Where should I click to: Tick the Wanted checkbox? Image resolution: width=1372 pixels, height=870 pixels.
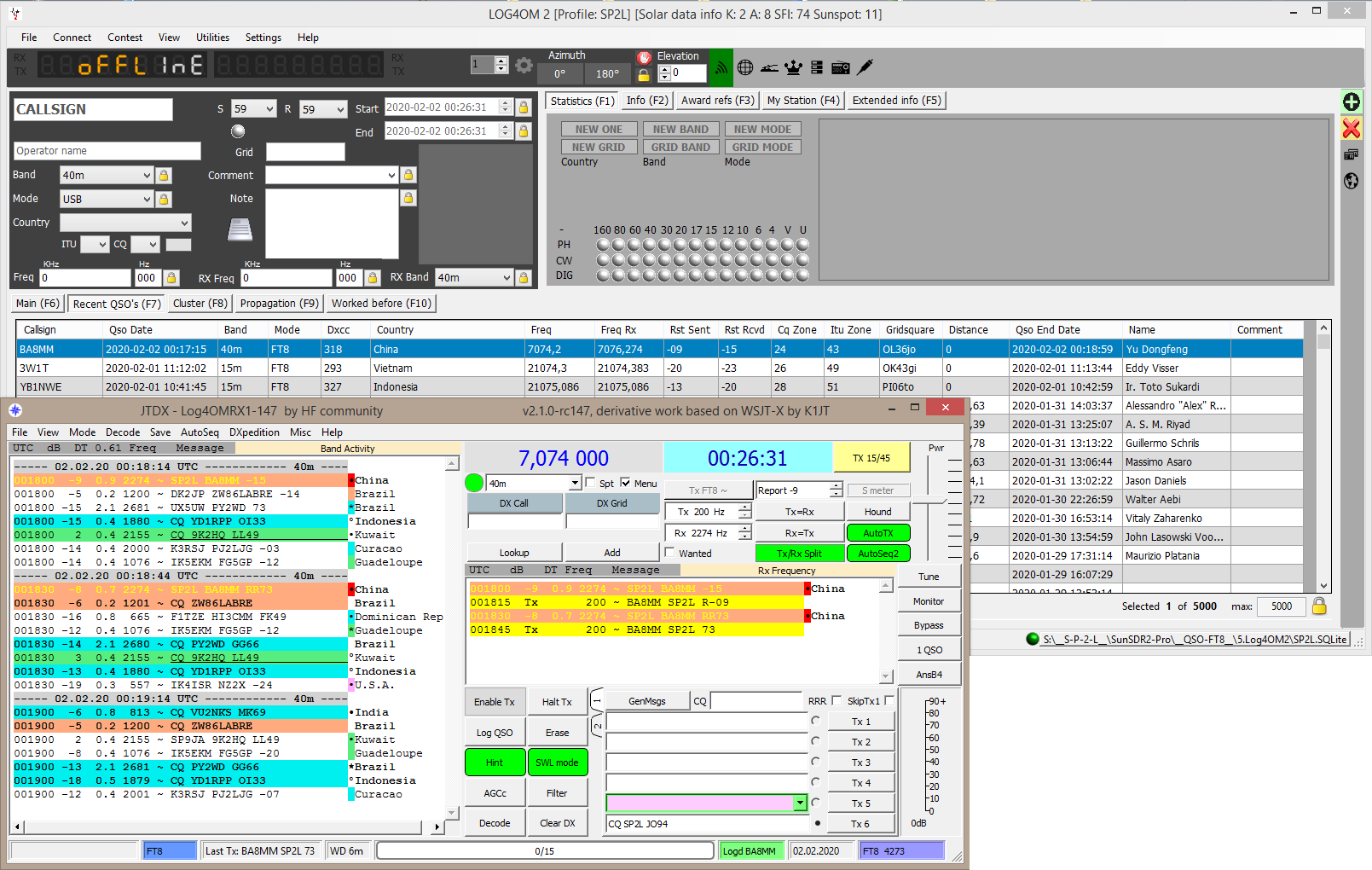pos(670,553)
